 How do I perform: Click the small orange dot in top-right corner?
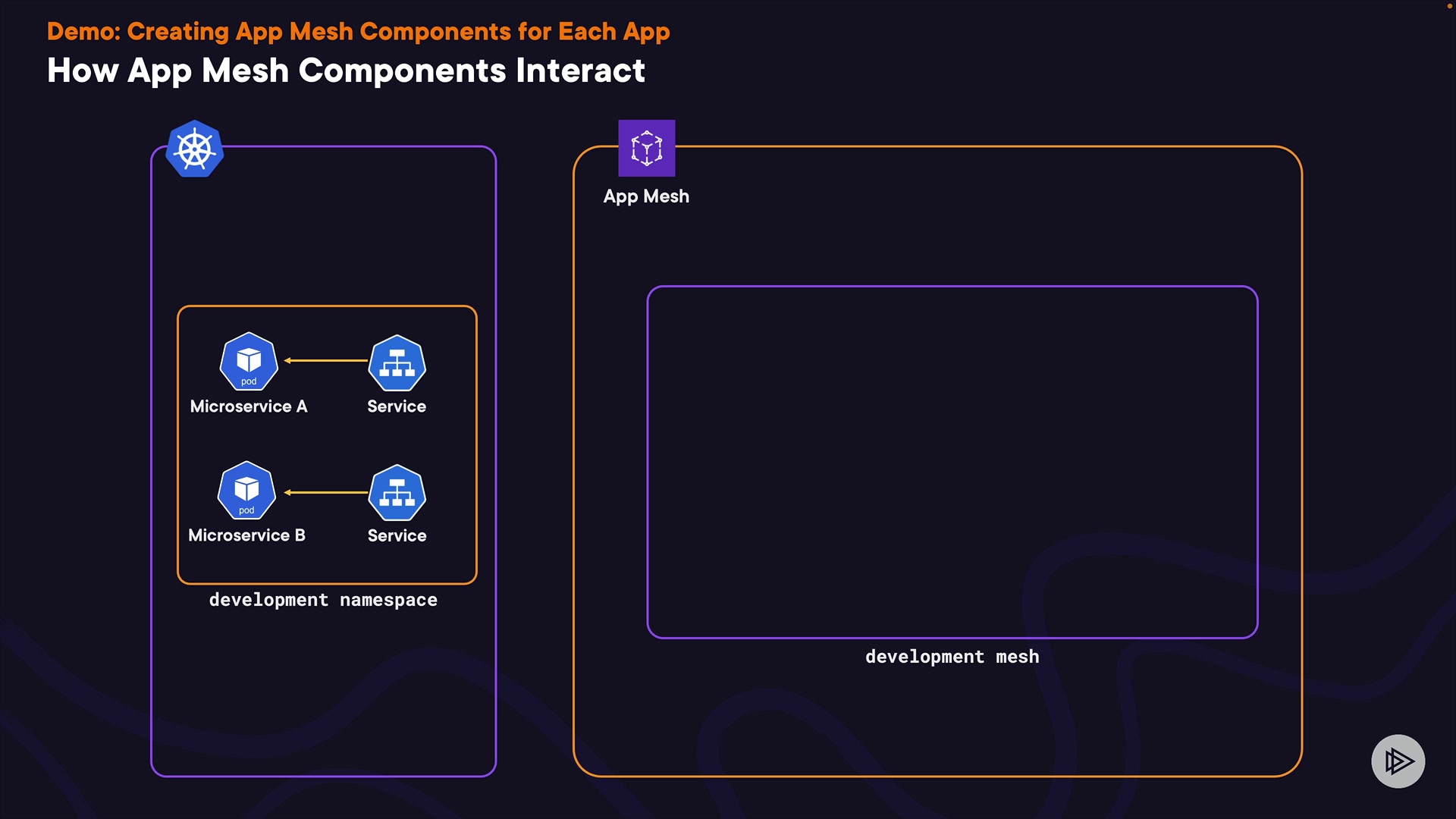[1448, 6]
